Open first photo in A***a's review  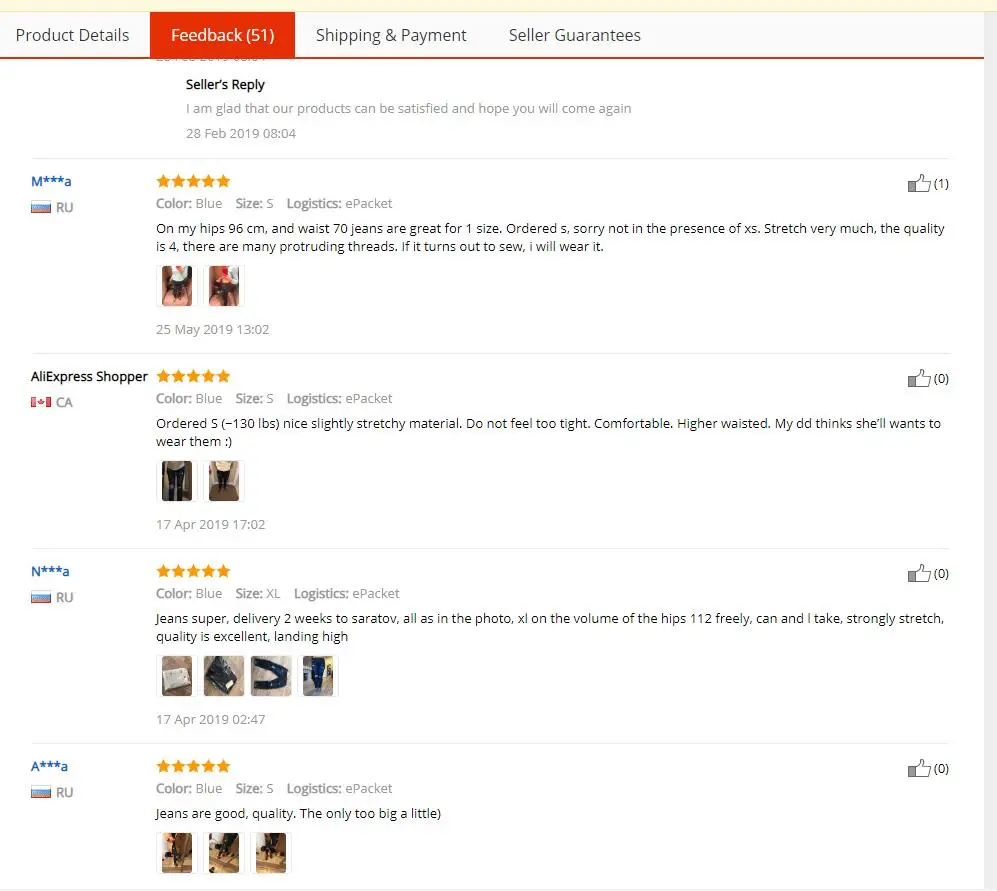(x=177, y=853)
